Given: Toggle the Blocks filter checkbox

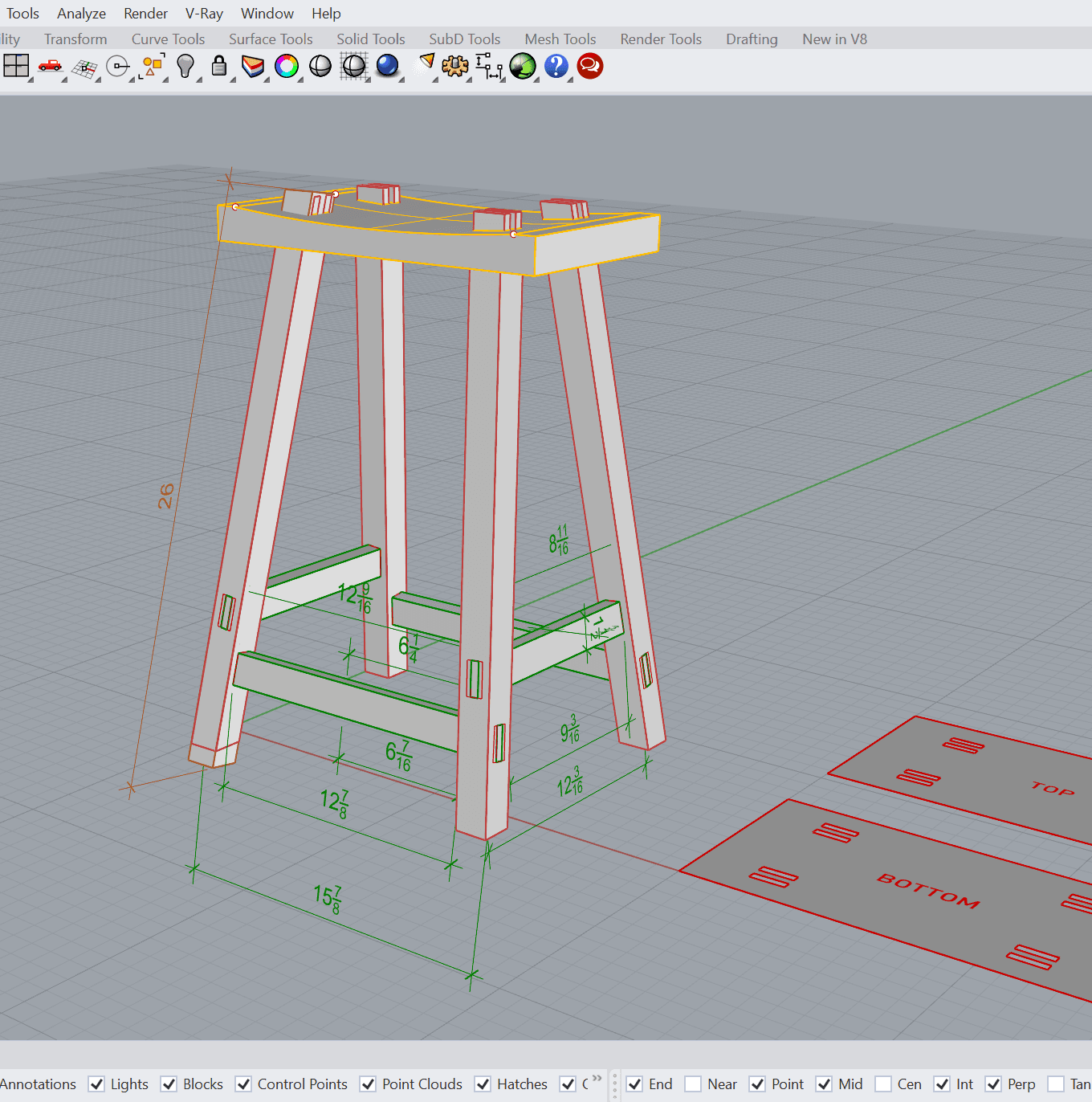Looking at the screenshot, I should click(x=169, y=1084).
